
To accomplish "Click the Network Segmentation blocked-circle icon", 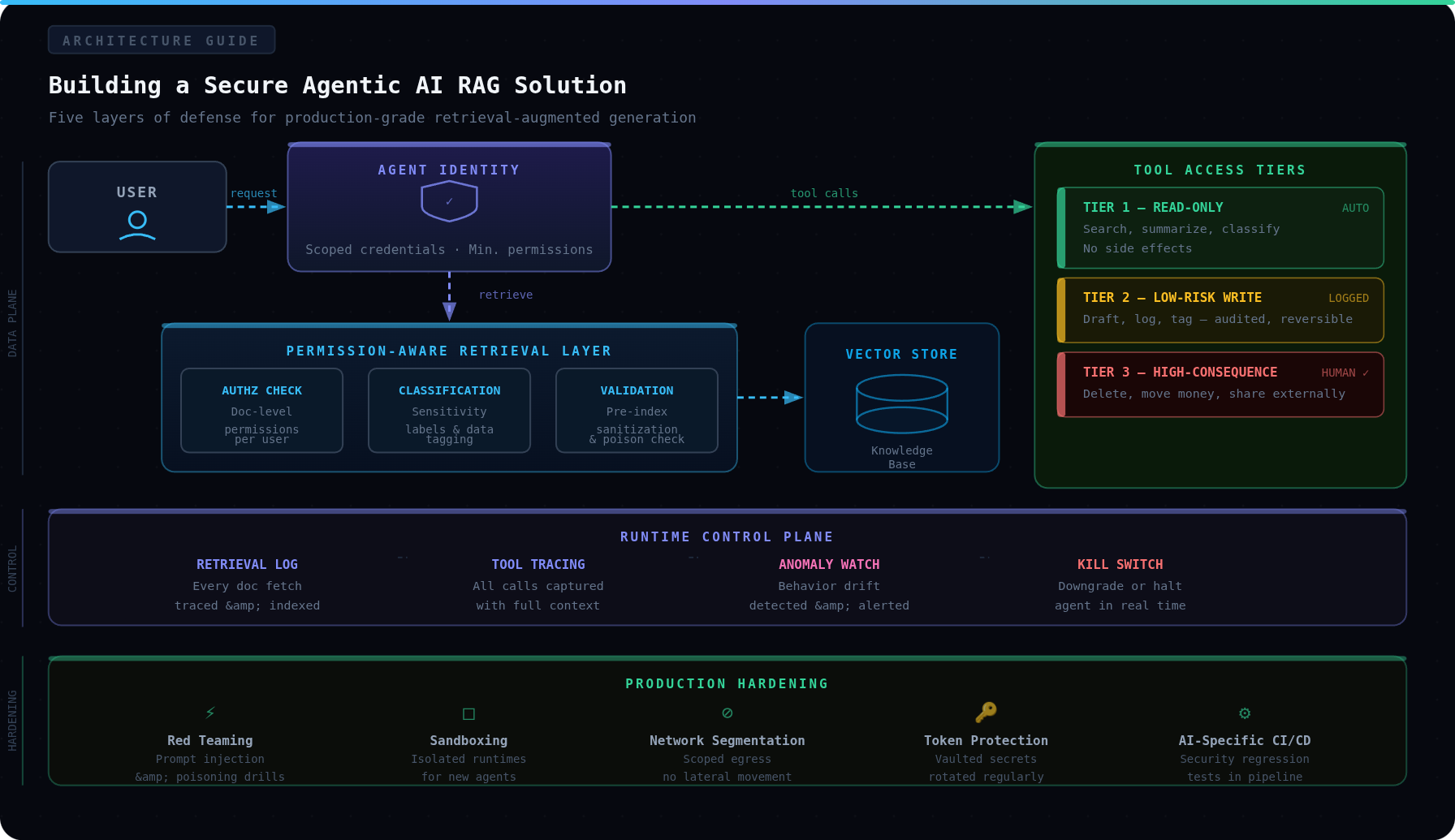I will [727, 713].
